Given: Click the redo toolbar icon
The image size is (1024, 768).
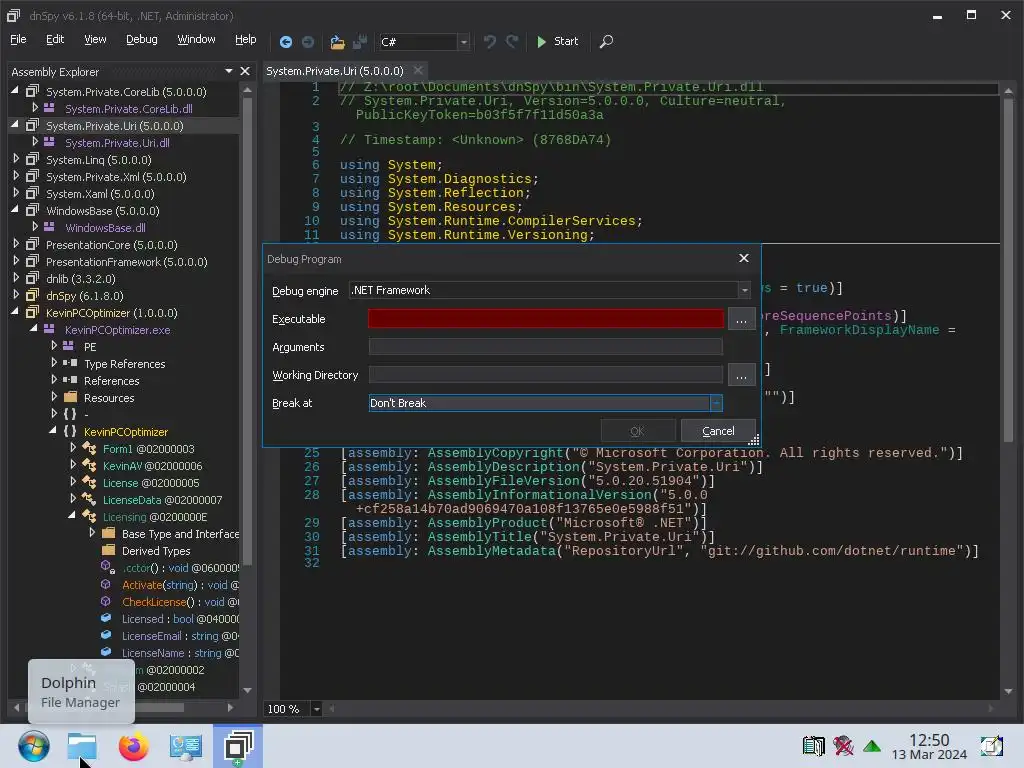Looking at the screenshot, I should pyautogui.click(x=512, y=42).
